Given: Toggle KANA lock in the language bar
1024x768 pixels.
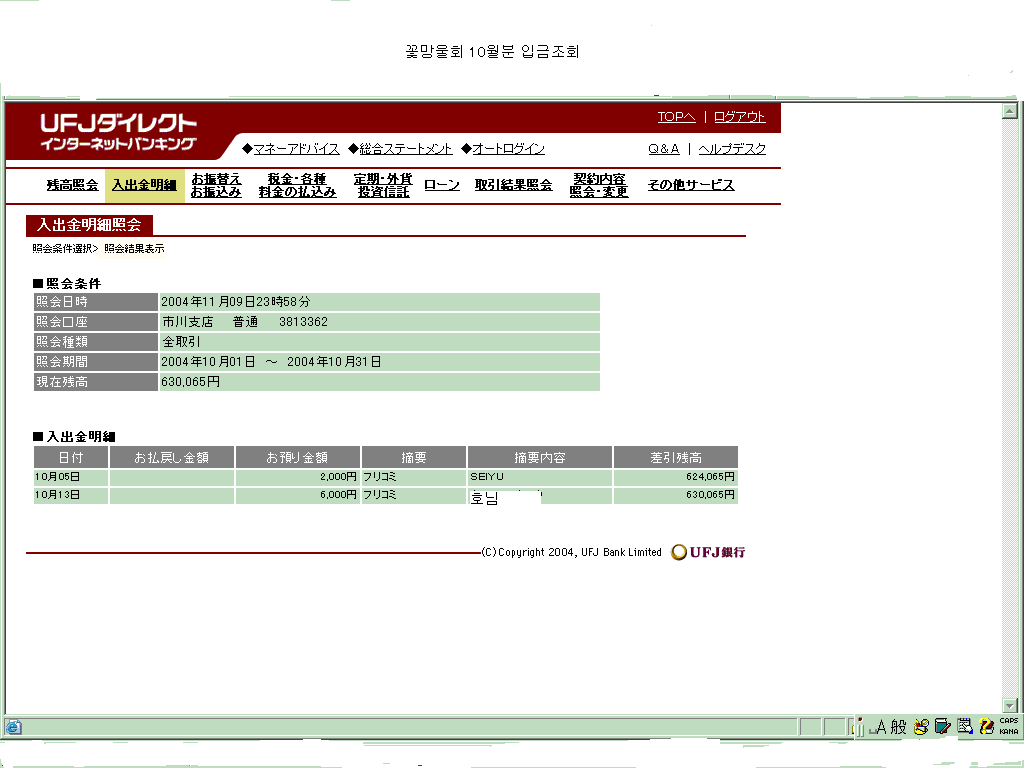Looking at the screenshot, I should tap(1009, 732).
